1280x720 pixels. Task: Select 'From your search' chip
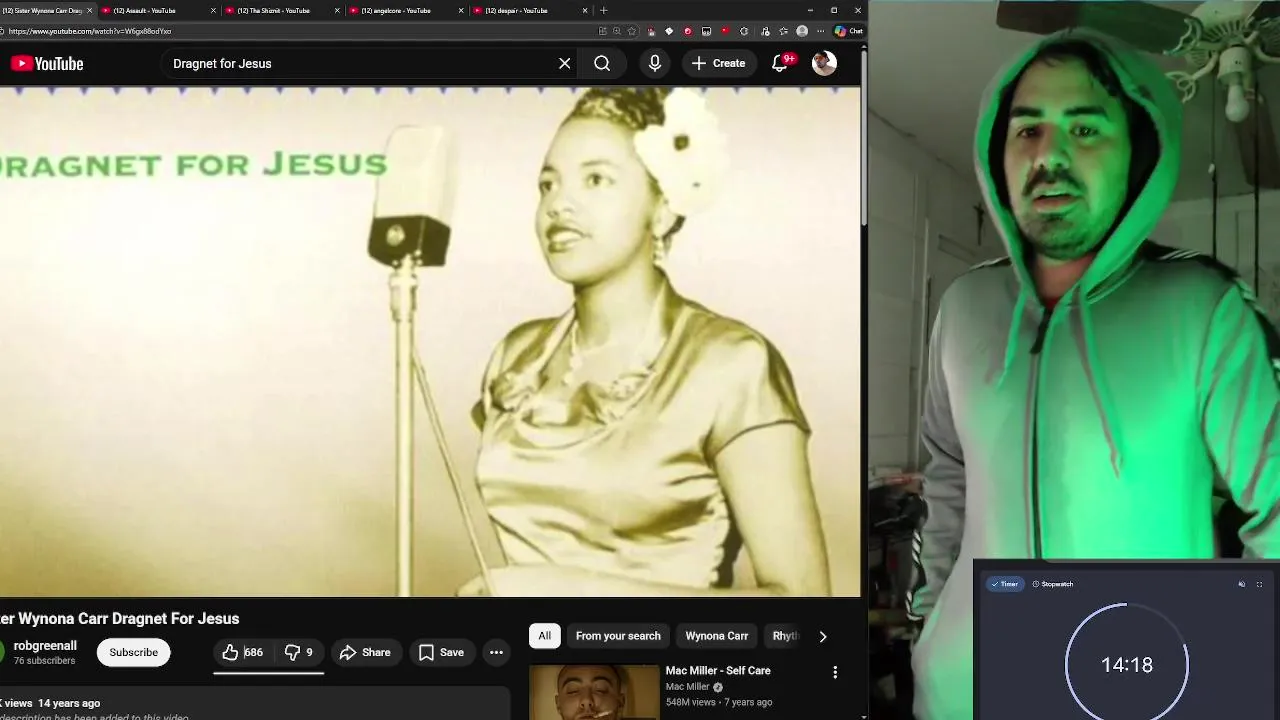(x=618, y=636)
